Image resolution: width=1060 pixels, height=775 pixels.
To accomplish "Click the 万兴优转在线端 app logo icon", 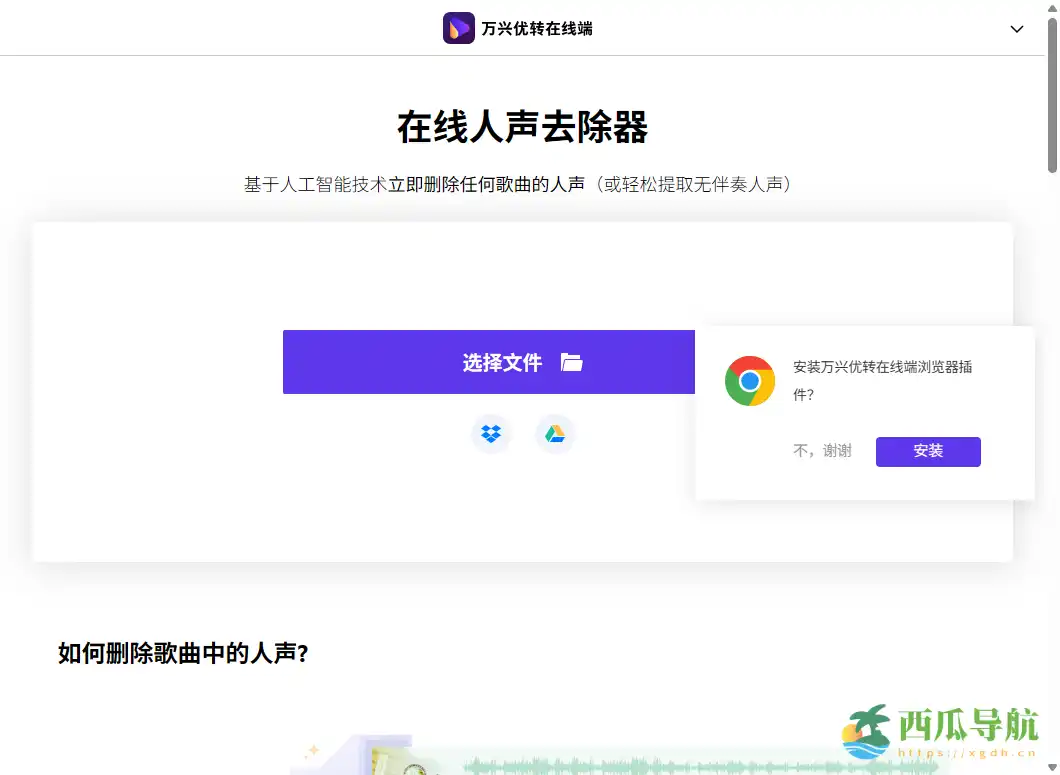I will [459, 27].
